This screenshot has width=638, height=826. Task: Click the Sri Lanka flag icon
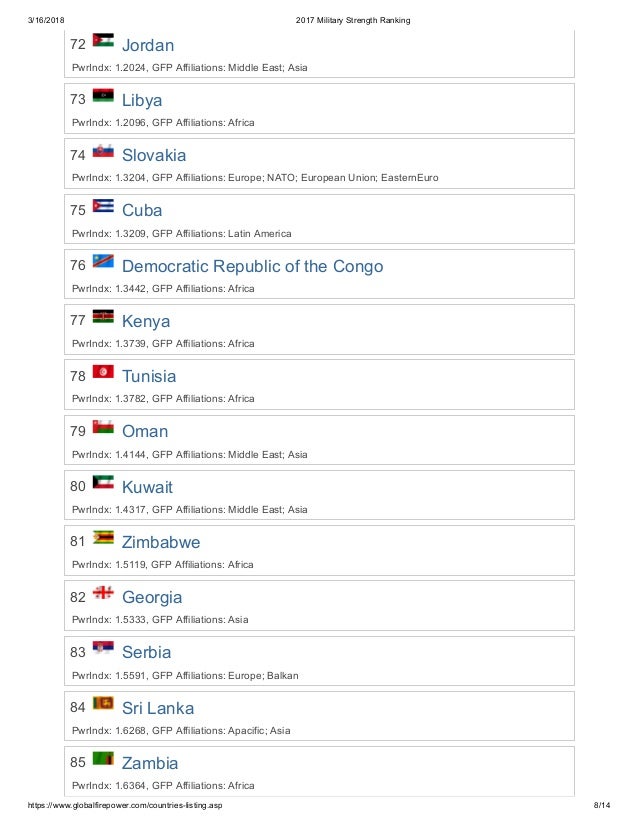103,703
